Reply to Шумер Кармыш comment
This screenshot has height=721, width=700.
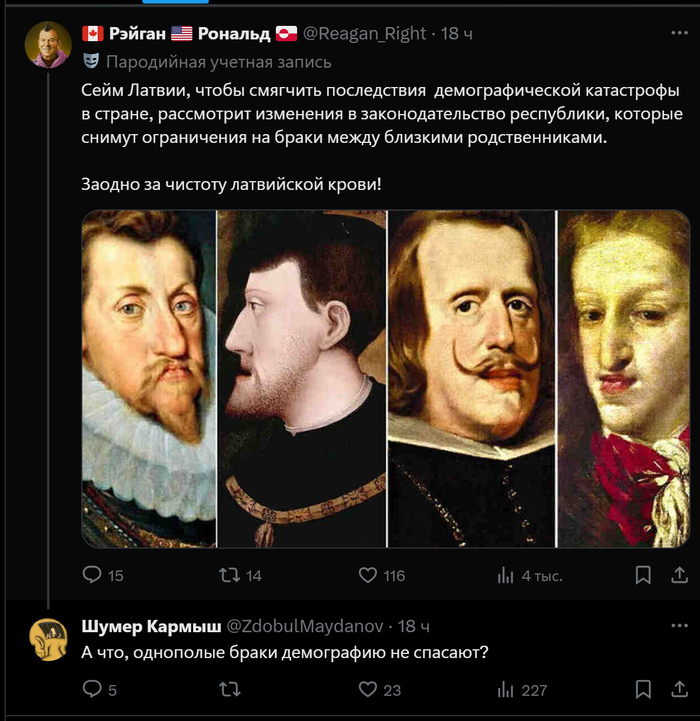92,689
